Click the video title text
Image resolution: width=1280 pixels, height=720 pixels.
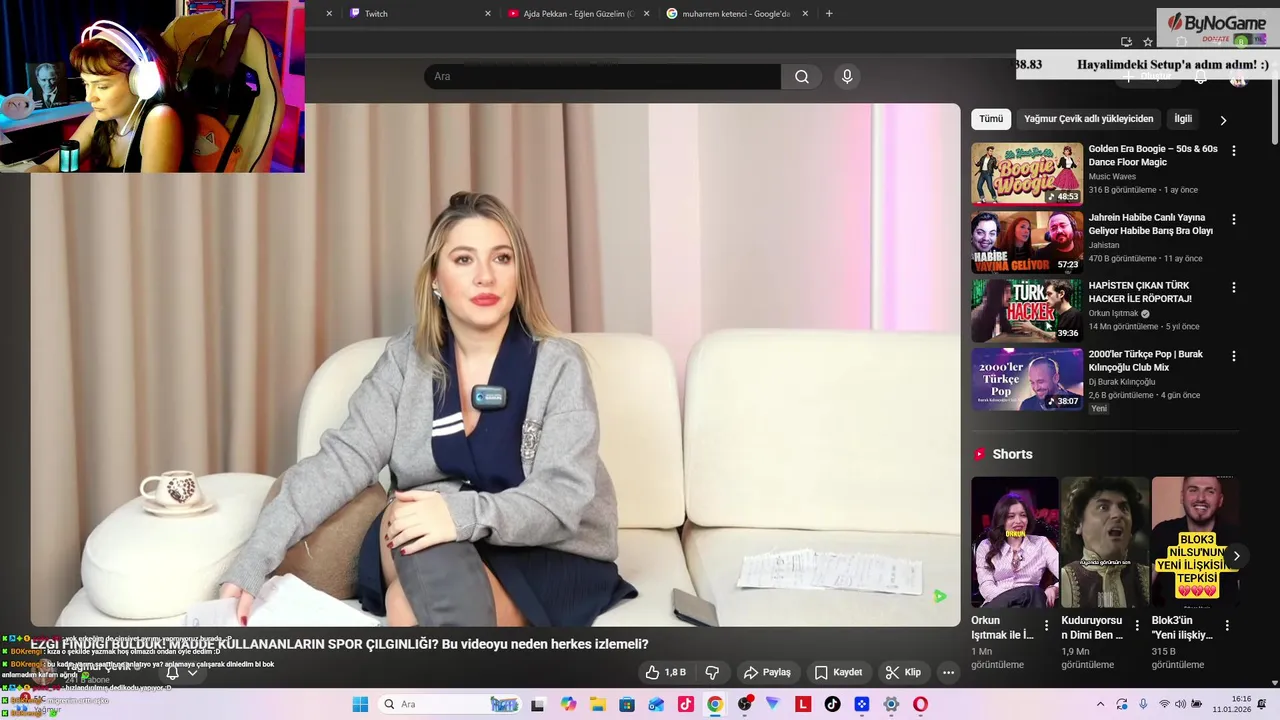[339, 644]
